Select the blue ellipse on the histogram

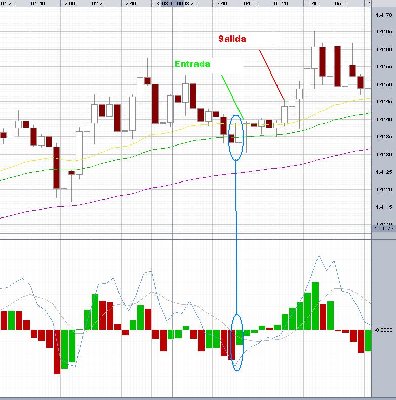click(237, 342)
